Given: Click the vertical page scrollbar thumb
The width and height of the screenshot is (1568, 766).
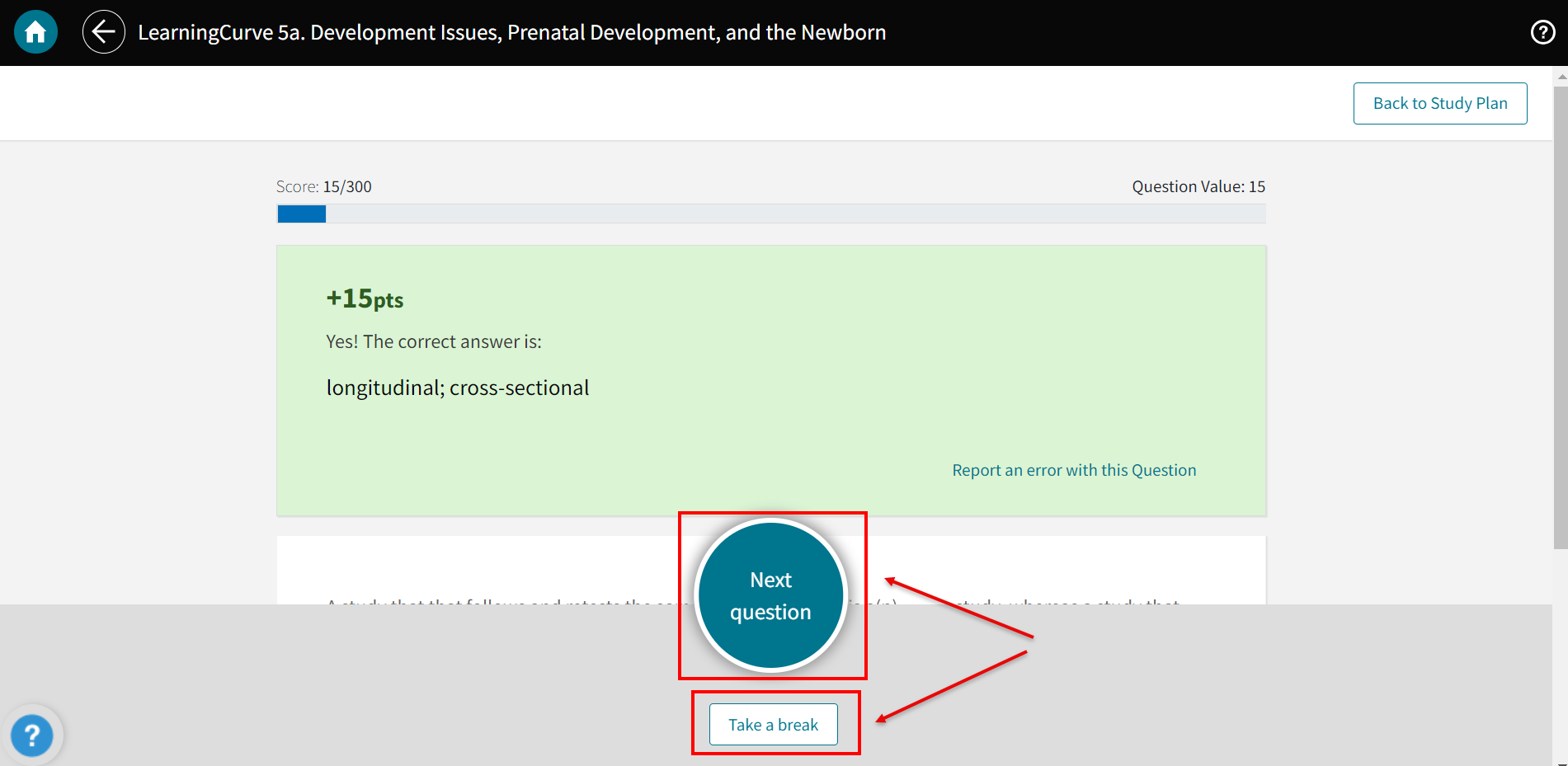Looking at the screenshot, I should [1560, 313].
